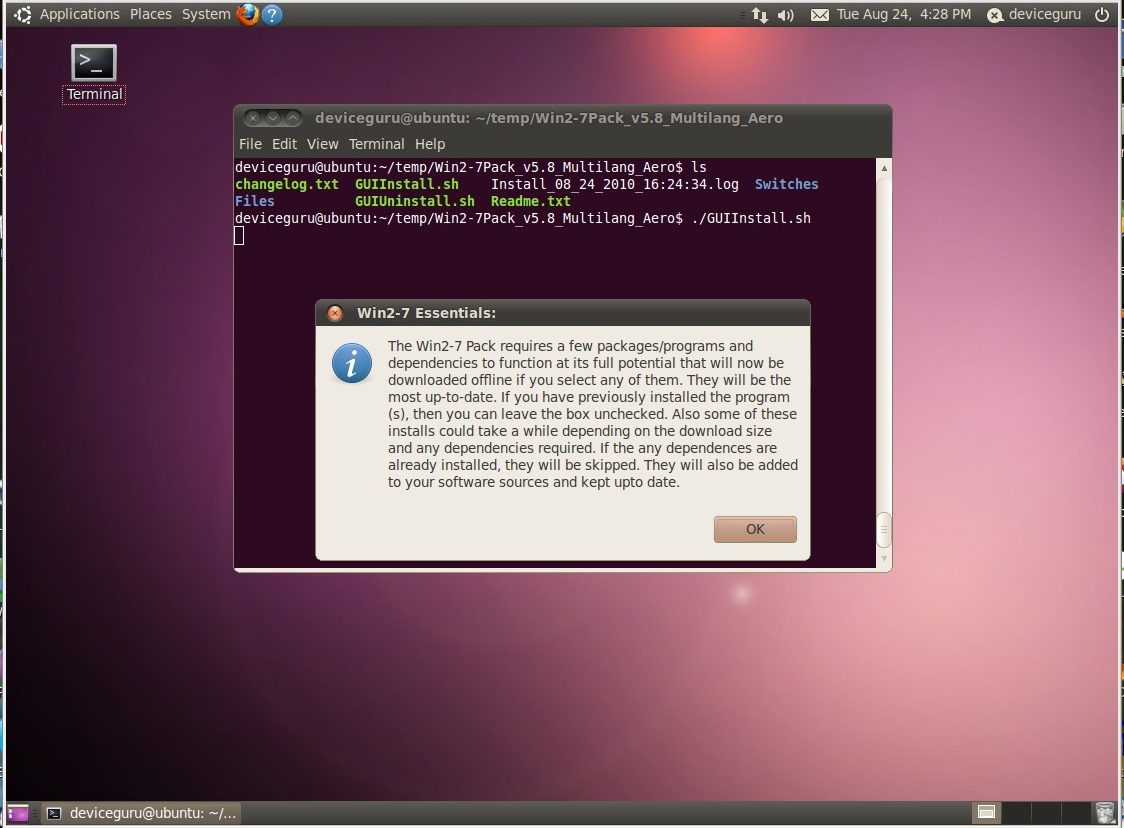Open the network connections indicator
The height and width of the screenshot is (828, 1124).
pos(760,14)
